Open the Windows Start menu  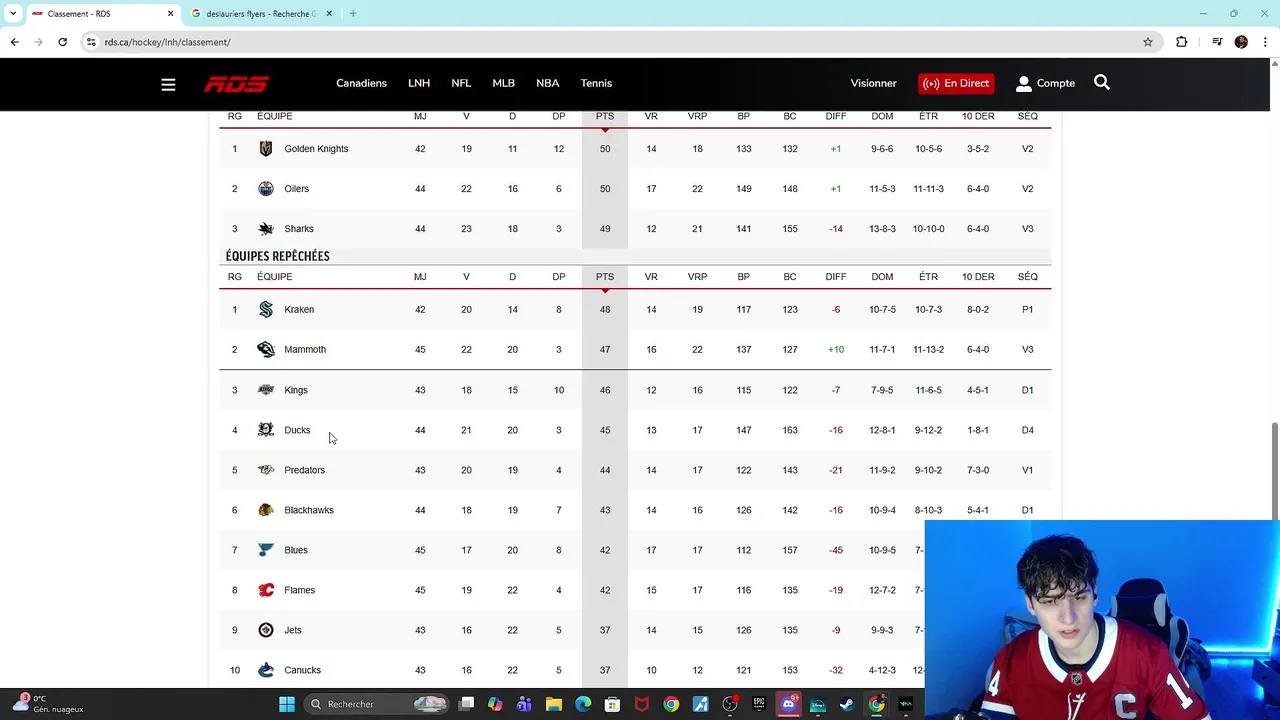287,704
